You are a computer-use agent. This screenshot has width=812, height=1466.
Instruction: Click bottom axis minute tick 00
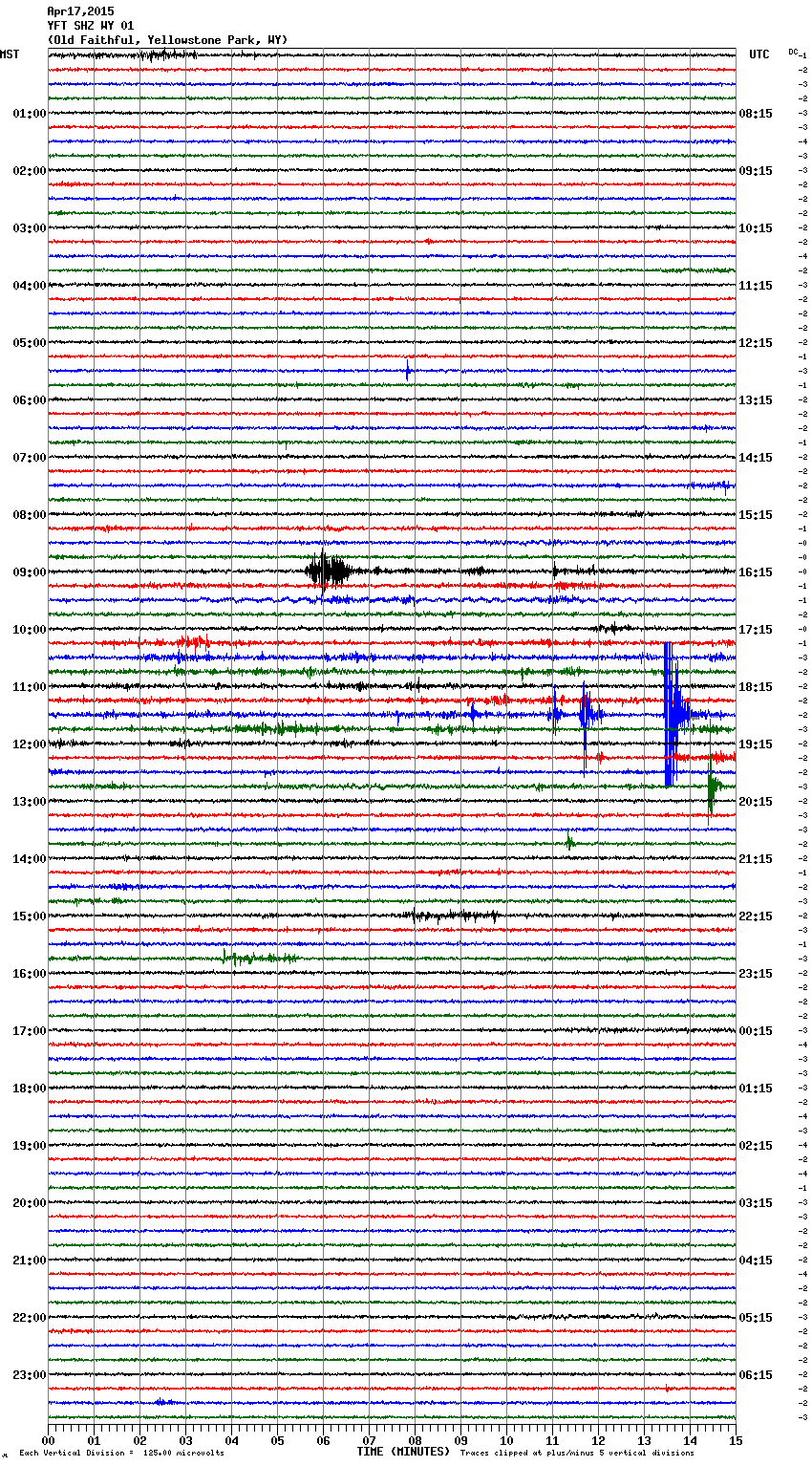click(x=49, y=1440)
